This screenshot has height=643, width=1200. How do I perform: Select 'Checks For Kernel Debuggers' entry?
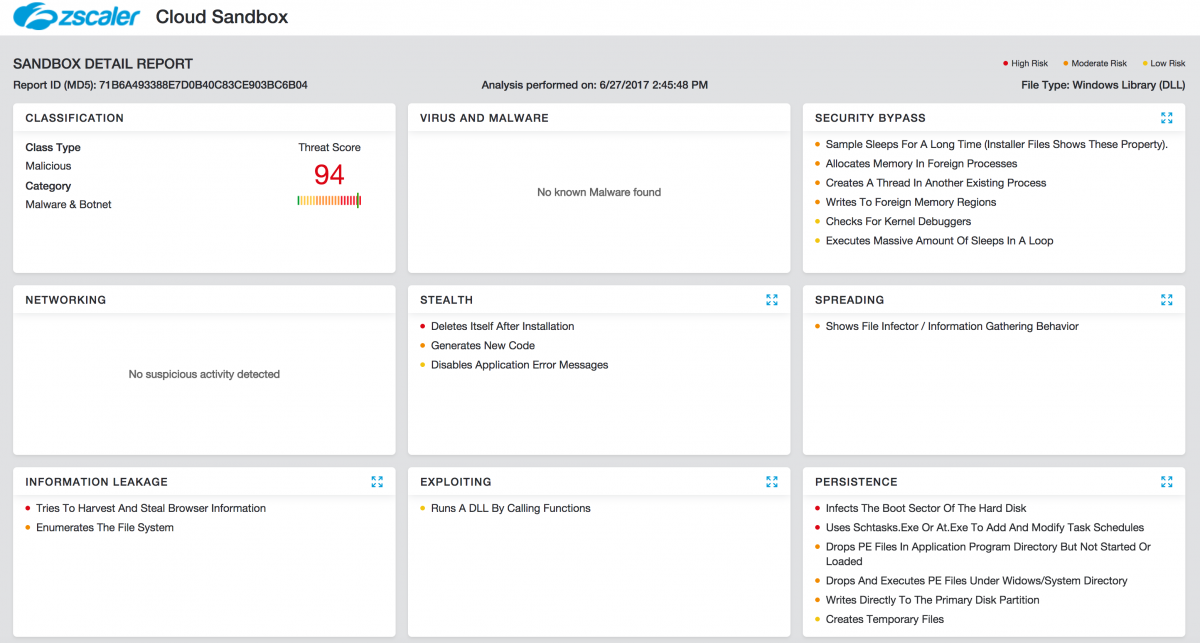(898, 221)
